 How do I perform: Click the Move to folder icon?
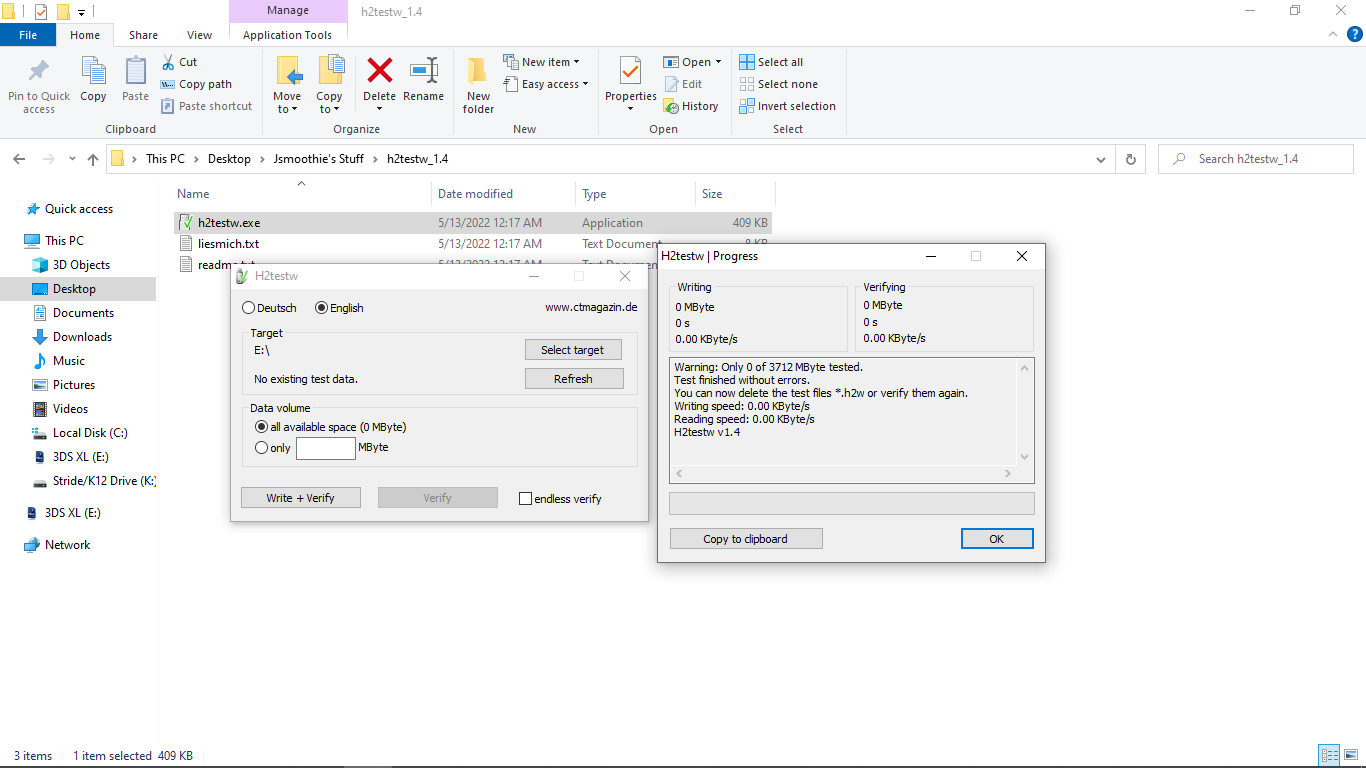point(288,71)
